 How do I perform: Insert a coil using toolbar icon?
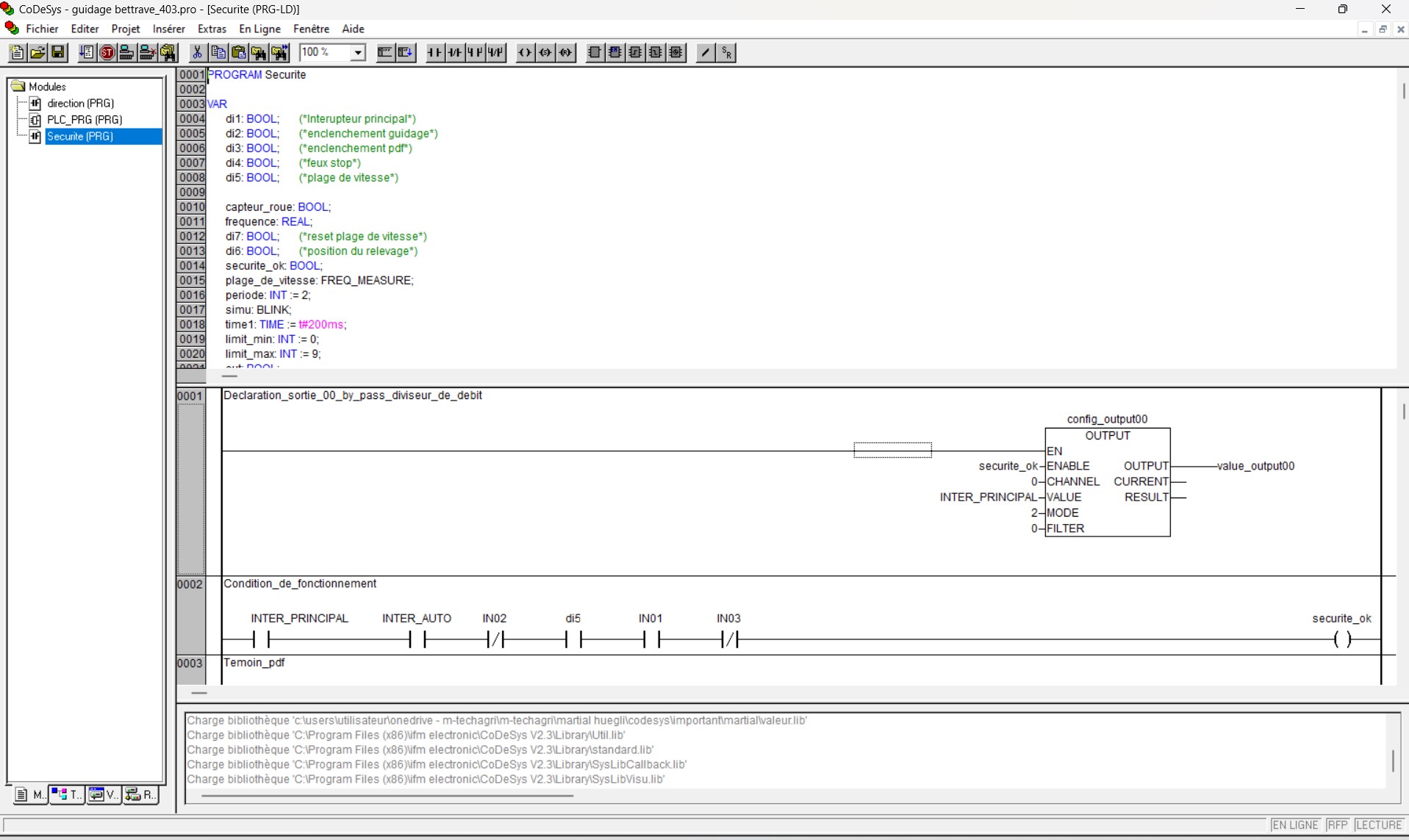[525, 52]
